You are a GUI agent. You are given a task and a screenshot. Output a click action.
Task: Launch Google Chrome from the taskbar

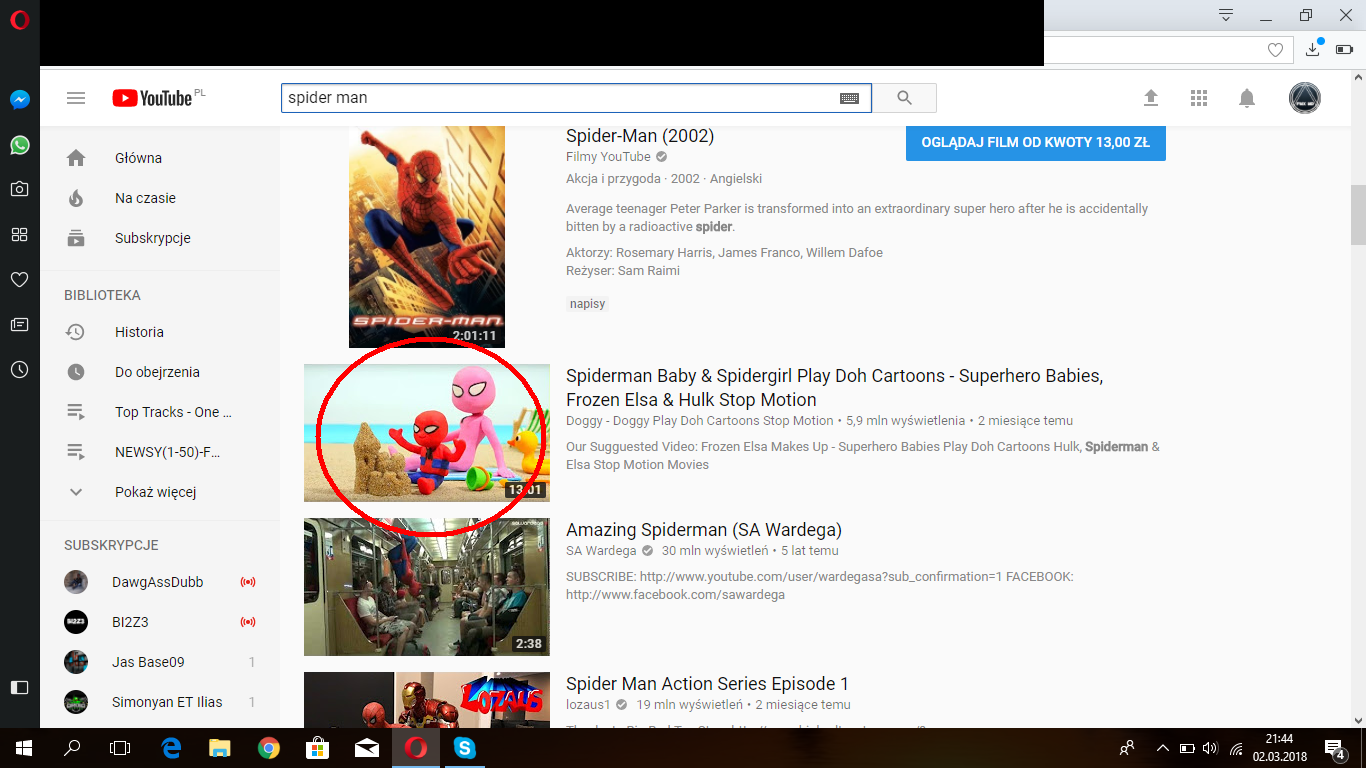[x=268, y=748]
